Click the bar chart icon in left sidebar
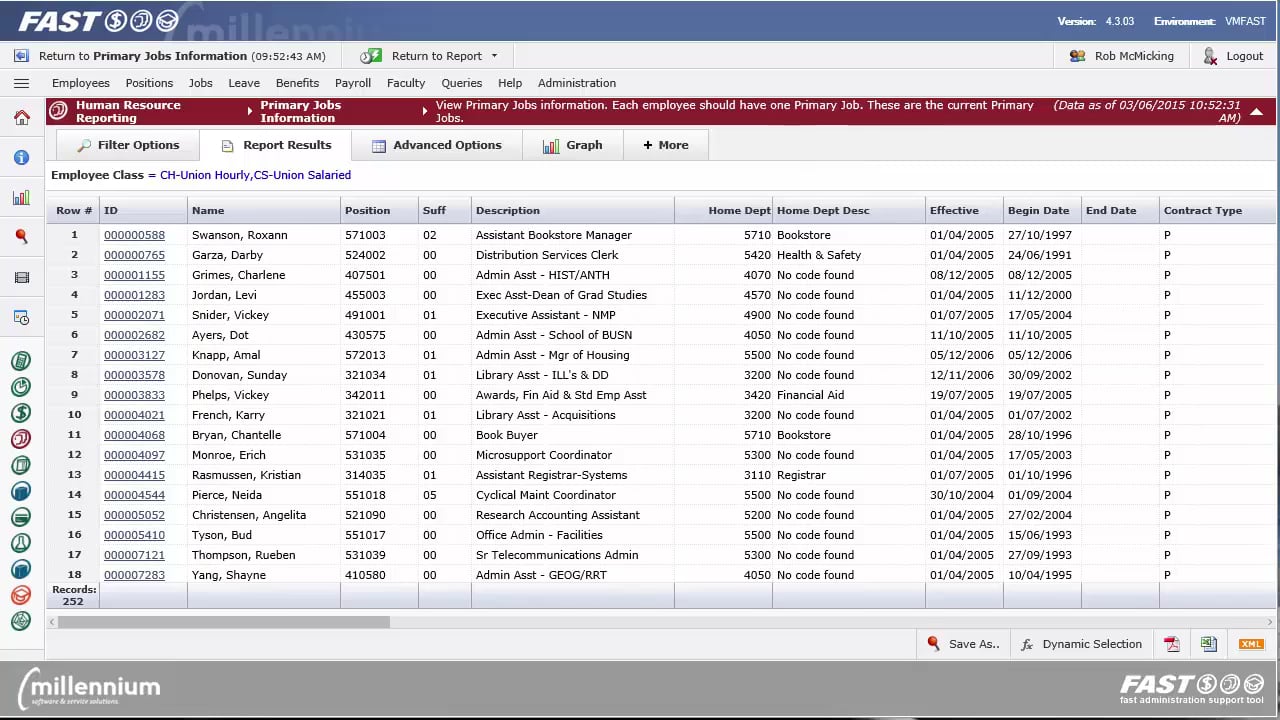 tap(21, 198)
